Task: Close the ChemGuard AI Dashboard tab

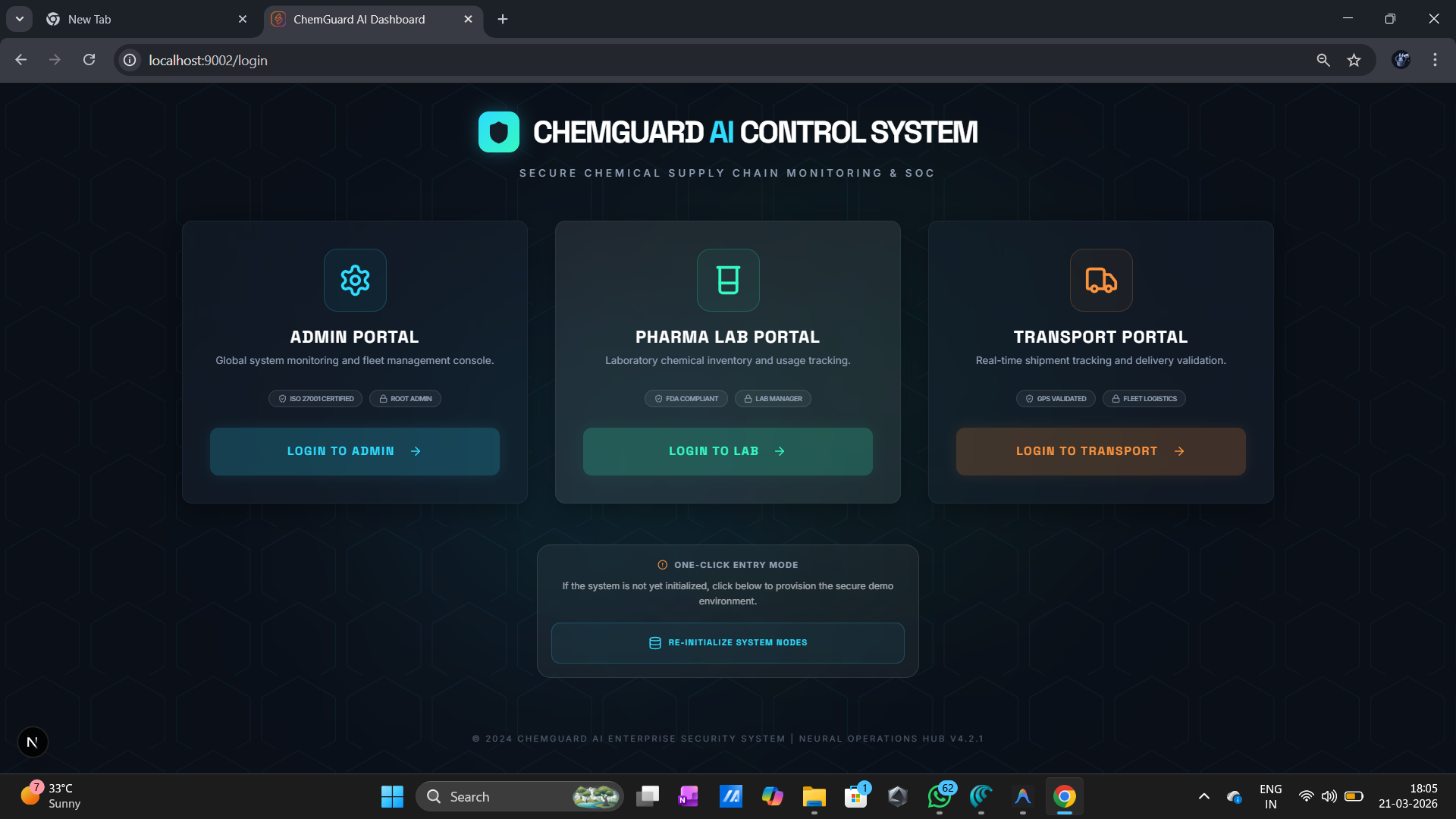Action: (468, 19)
